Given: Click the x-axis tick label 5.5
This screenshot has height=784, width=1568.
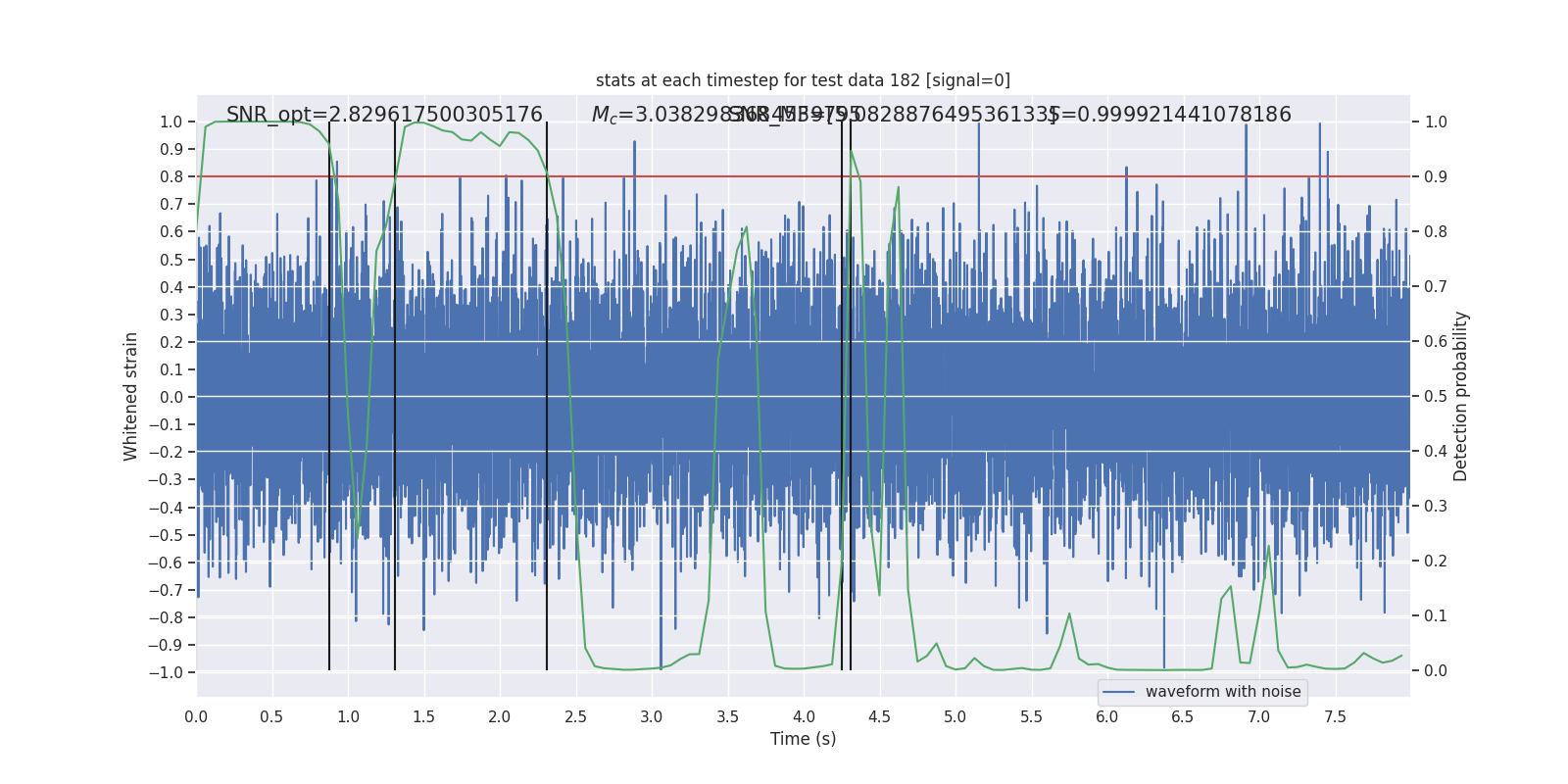Looking at the screenshot, I should coord(1031,717).
